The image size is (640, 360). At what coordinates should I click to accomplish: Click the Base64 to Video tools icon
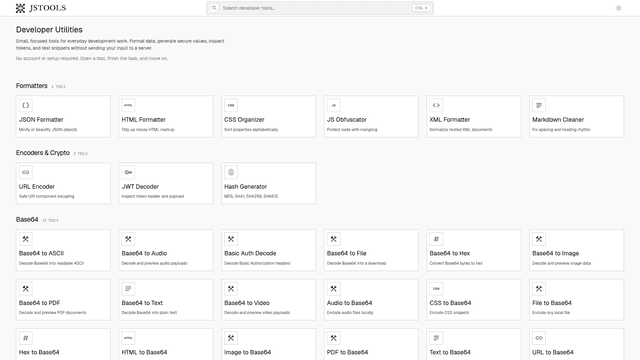[x=231, y=289]
